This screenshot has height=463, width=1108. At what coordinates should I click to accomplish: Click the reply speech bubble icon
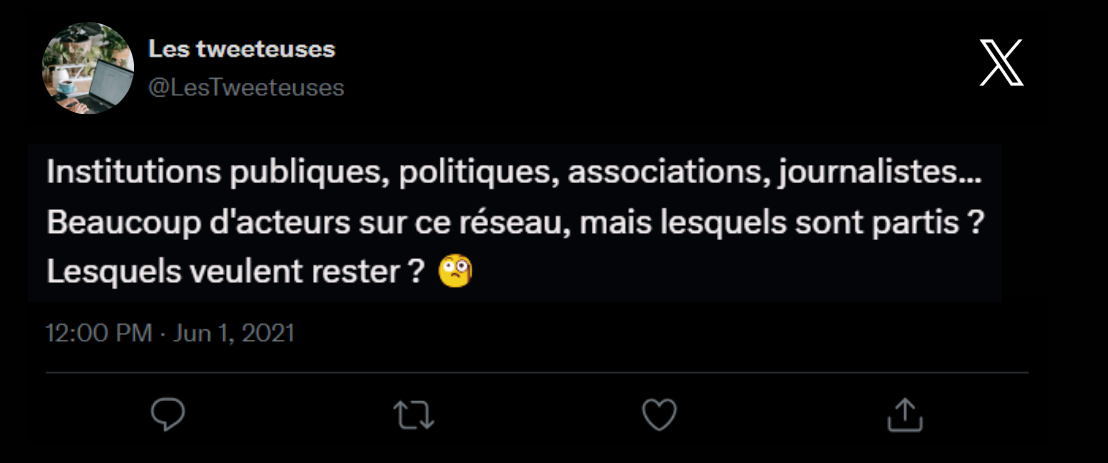(167, 414)
